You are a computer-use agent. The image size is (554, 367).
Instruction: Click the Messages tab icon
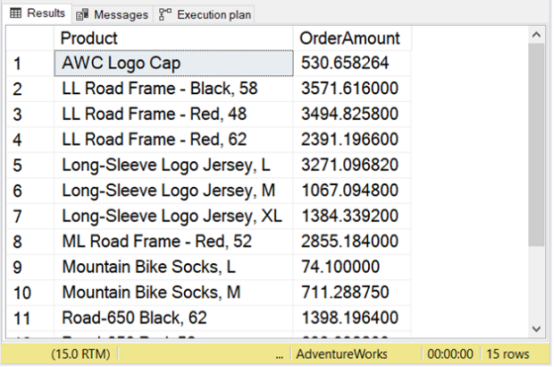[x=82, y=15]
